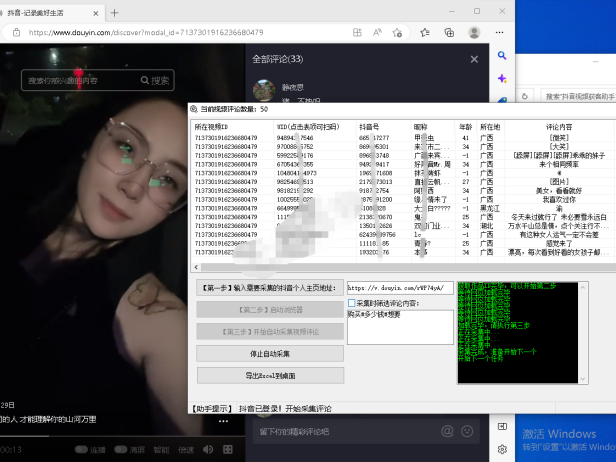
Task: Click the table's left scroll arrow
Action: pyautogui.click(x=196, y=267)
